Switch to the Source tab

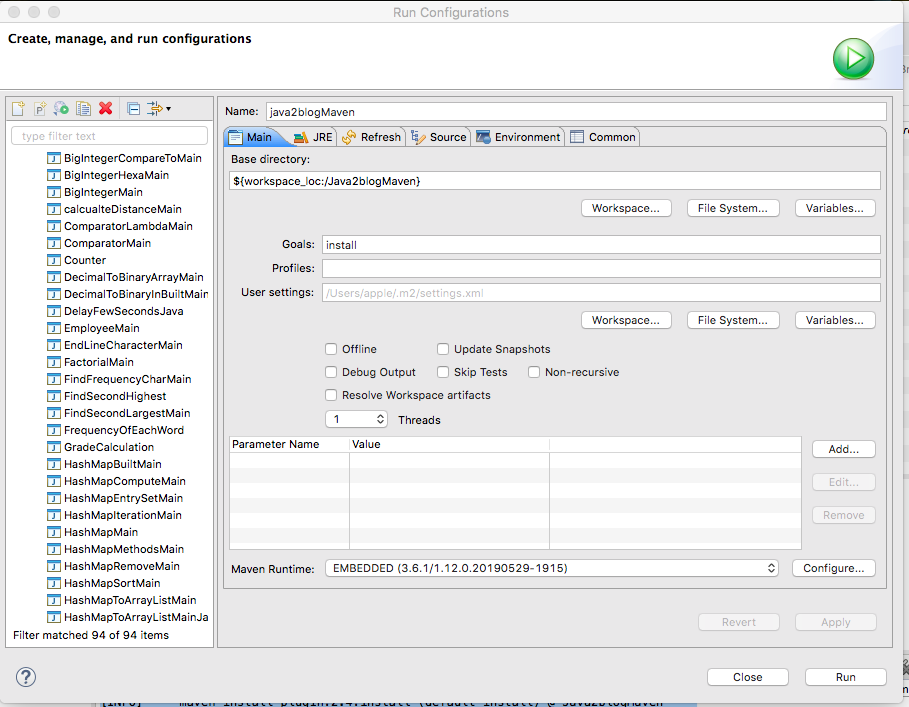pyautogui.click(x=439, y=137)
